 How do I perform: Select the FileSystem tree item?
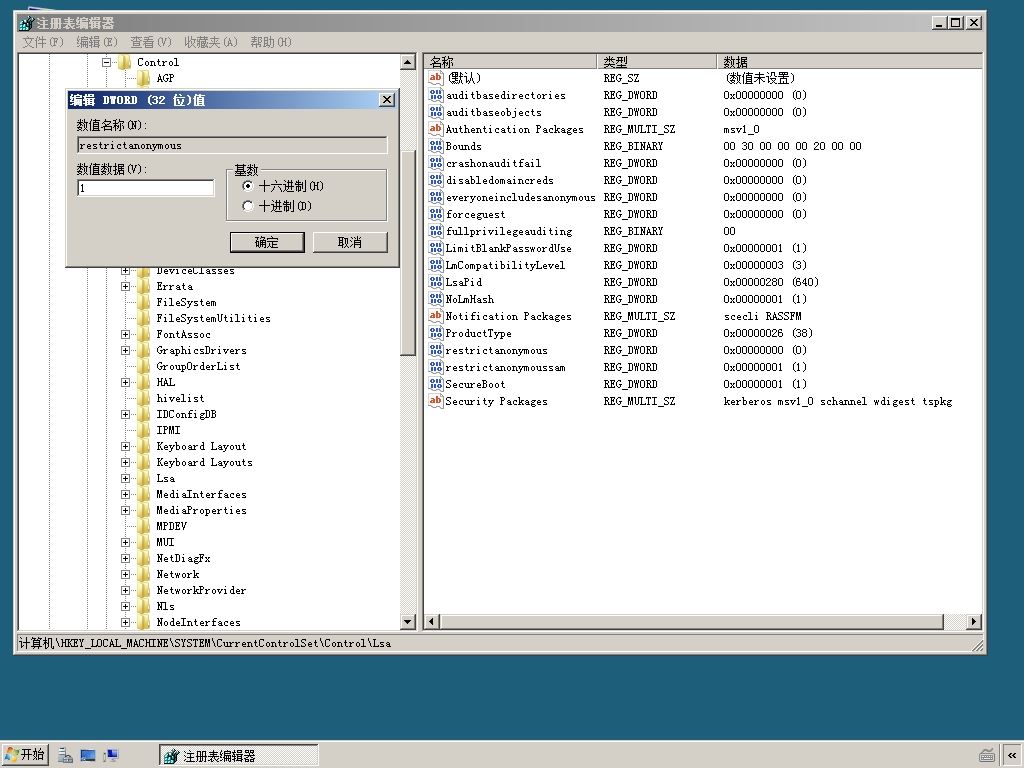tap(186, 302)
